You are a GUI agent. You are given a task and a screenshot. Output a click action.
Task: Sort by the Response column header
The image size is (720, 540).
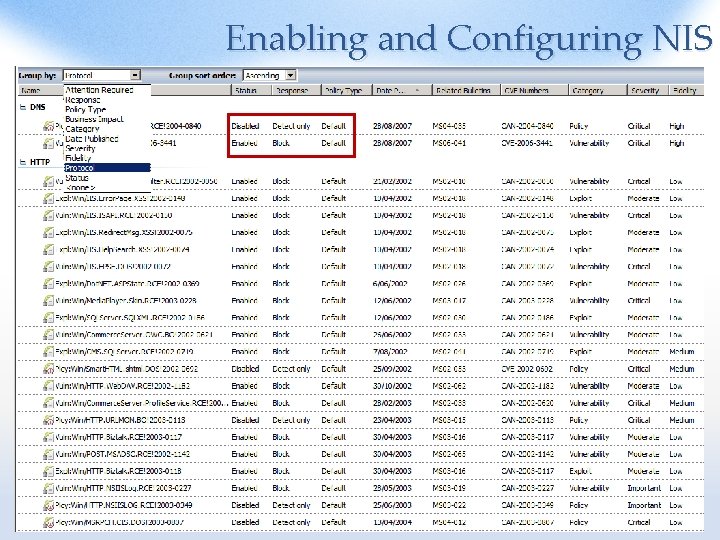(x=297, y=90)
